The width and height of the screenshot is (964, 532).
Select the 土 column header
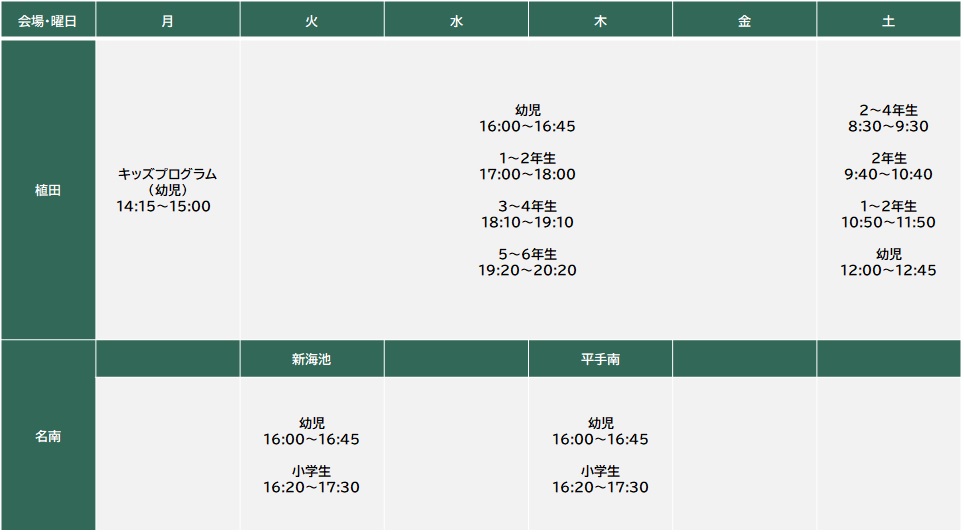888,20
